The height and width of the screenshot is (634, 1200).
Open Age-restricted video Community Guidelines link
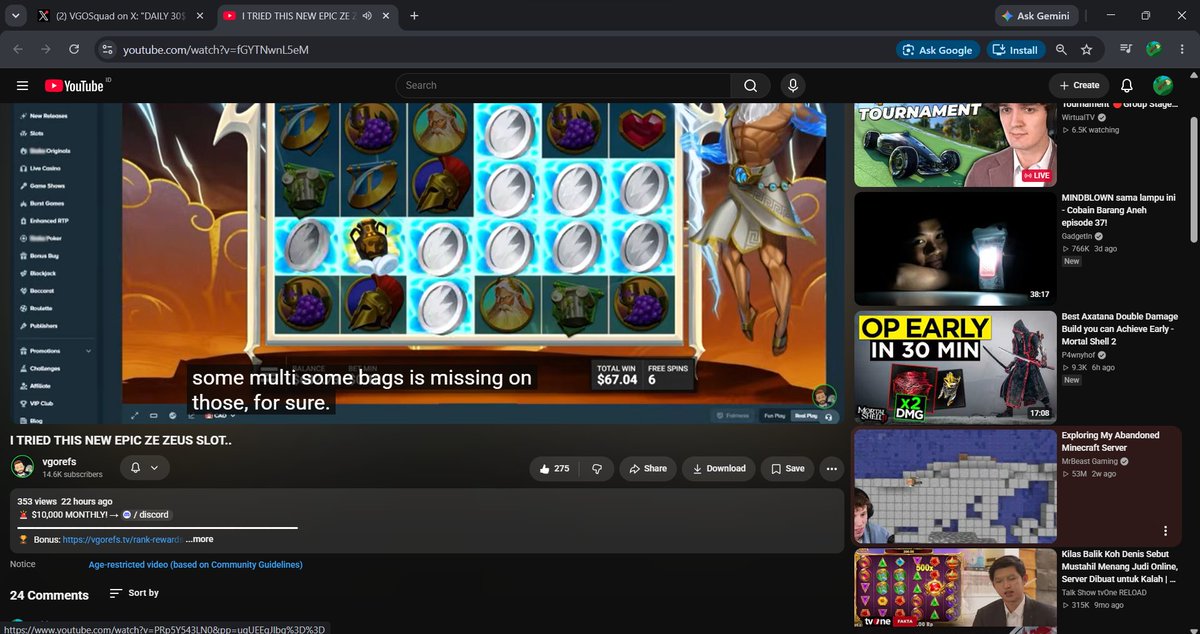[x=195, y=565]
